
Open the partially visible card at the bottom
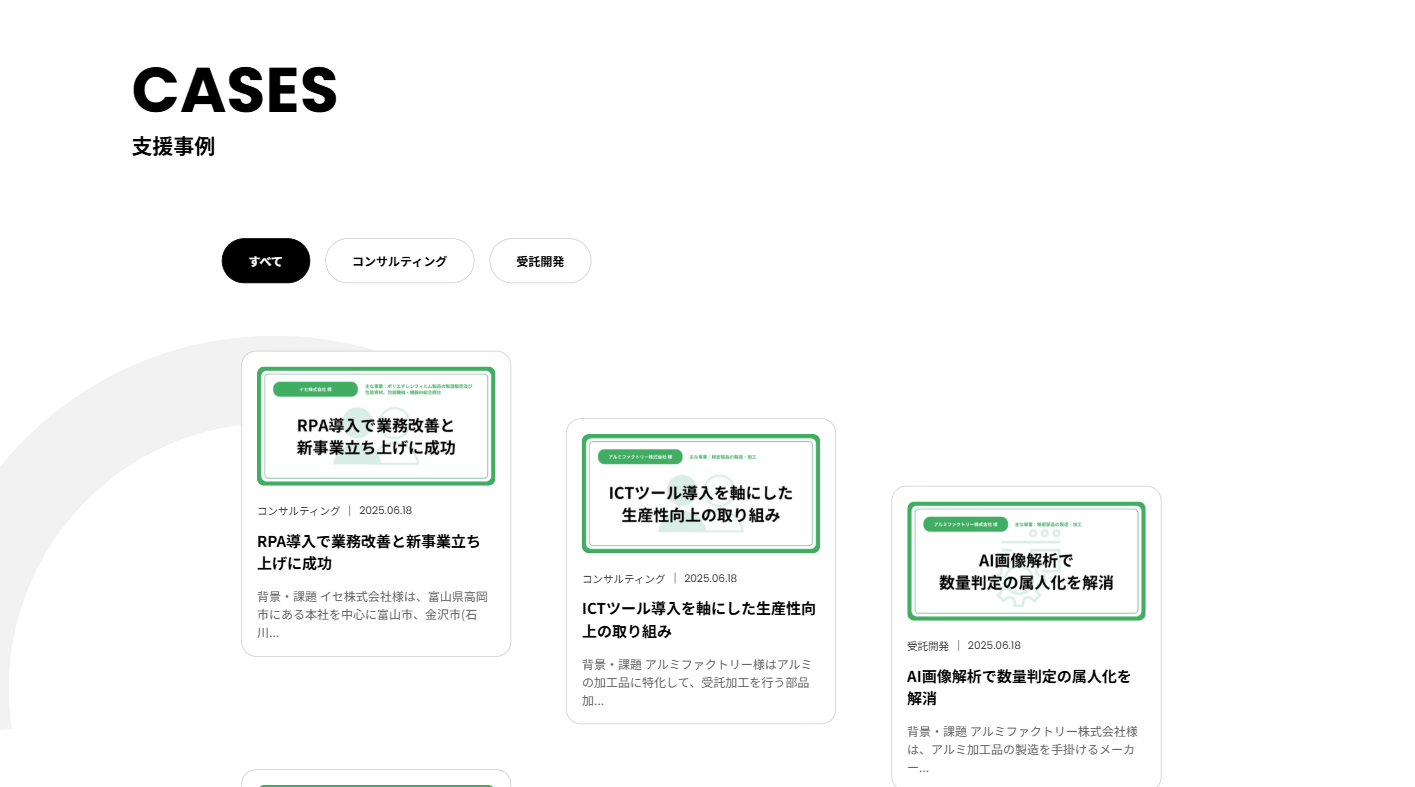[376, 780]
